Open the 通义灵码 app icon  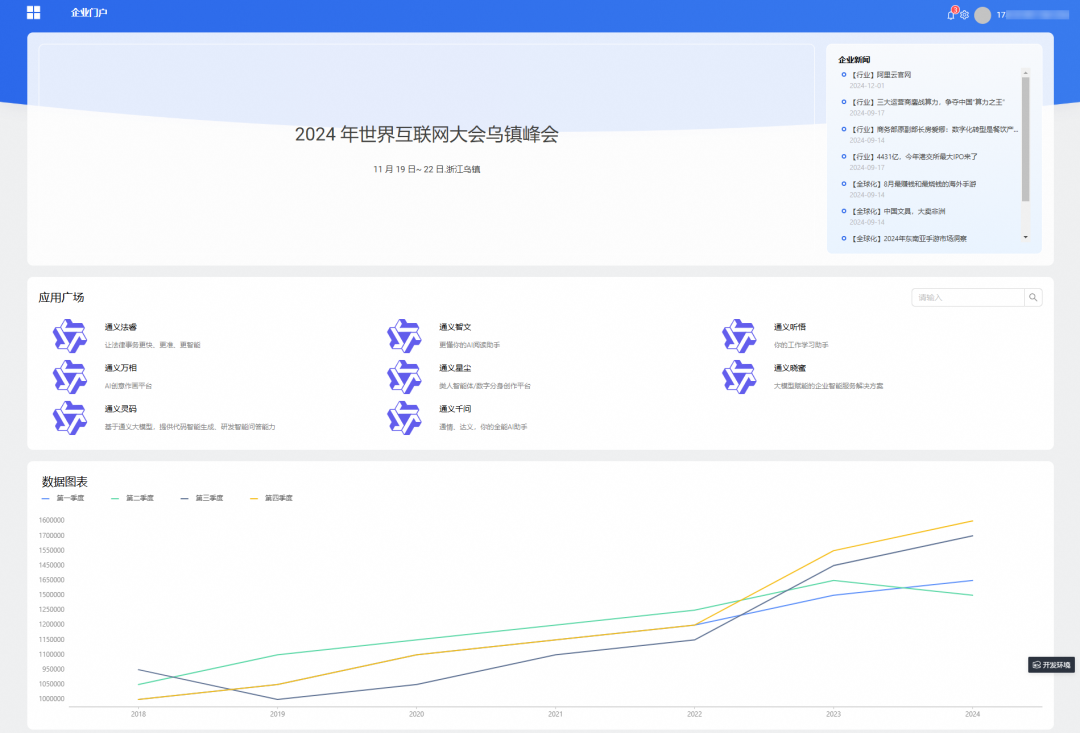click(70, 417)
